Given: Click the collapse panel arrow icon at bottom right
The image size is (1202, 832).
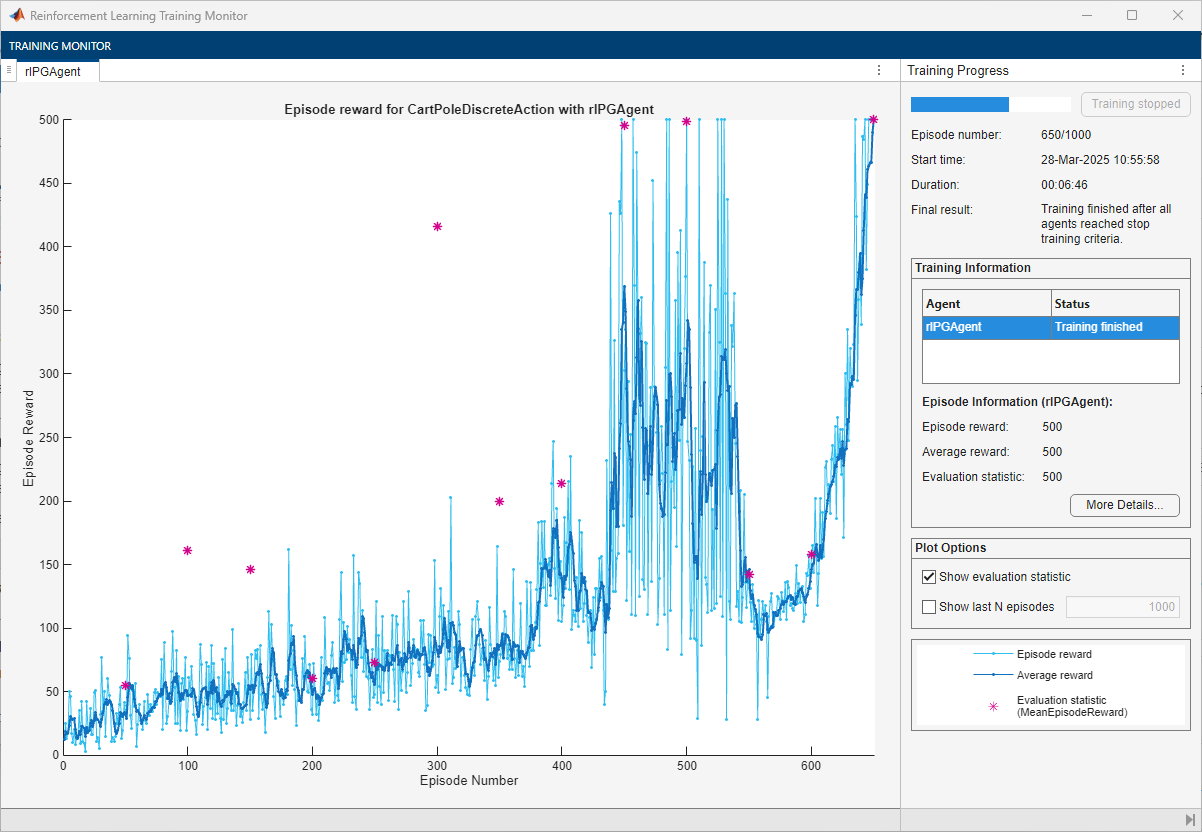Looking at the screenshot, I should (1189, 820).
